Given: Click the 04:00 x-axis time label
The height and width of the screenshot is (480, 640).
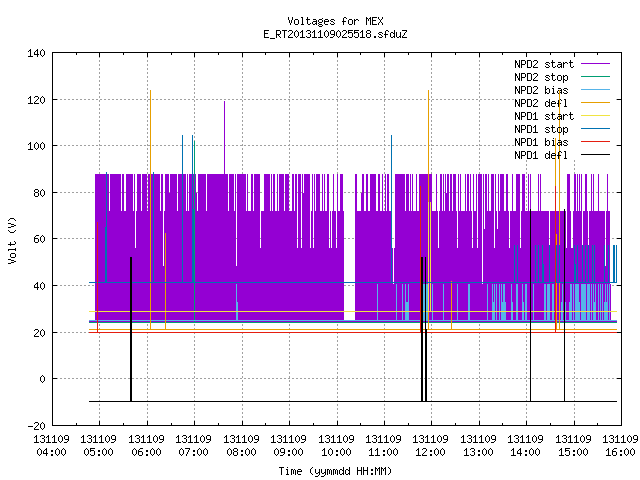Looking at the screenshot, I should [51, 452].
